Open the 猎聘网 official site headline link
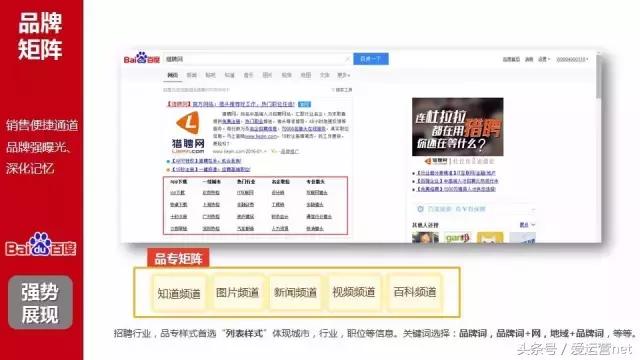 click(x=231, y=104)
